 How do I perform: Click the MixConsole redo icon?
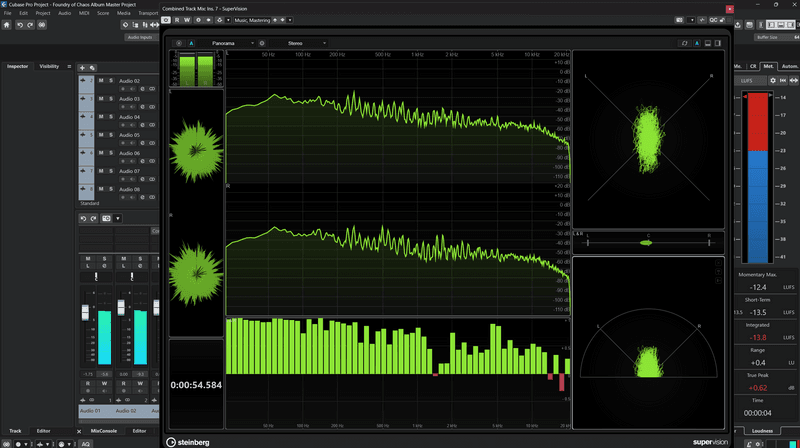pos(93,218)
